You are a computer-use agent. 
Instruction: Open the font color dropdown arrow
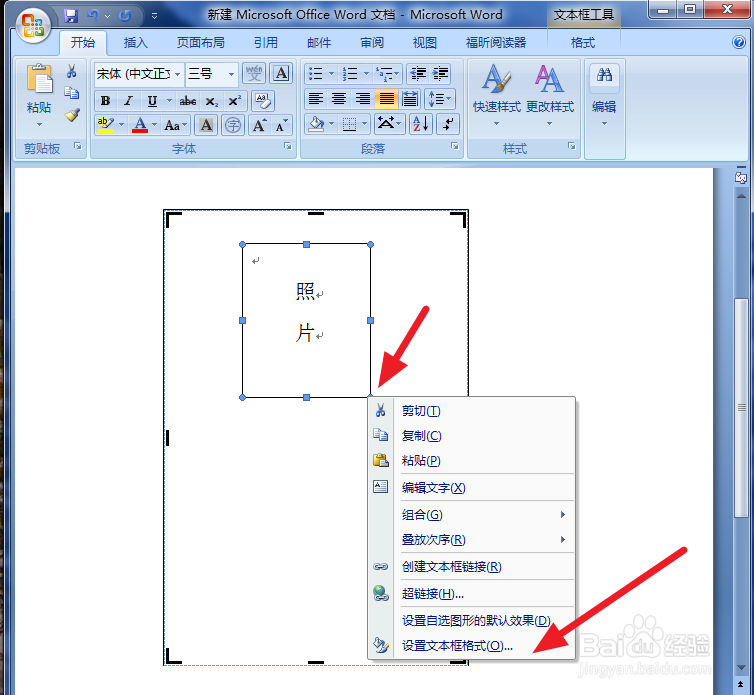155,125
